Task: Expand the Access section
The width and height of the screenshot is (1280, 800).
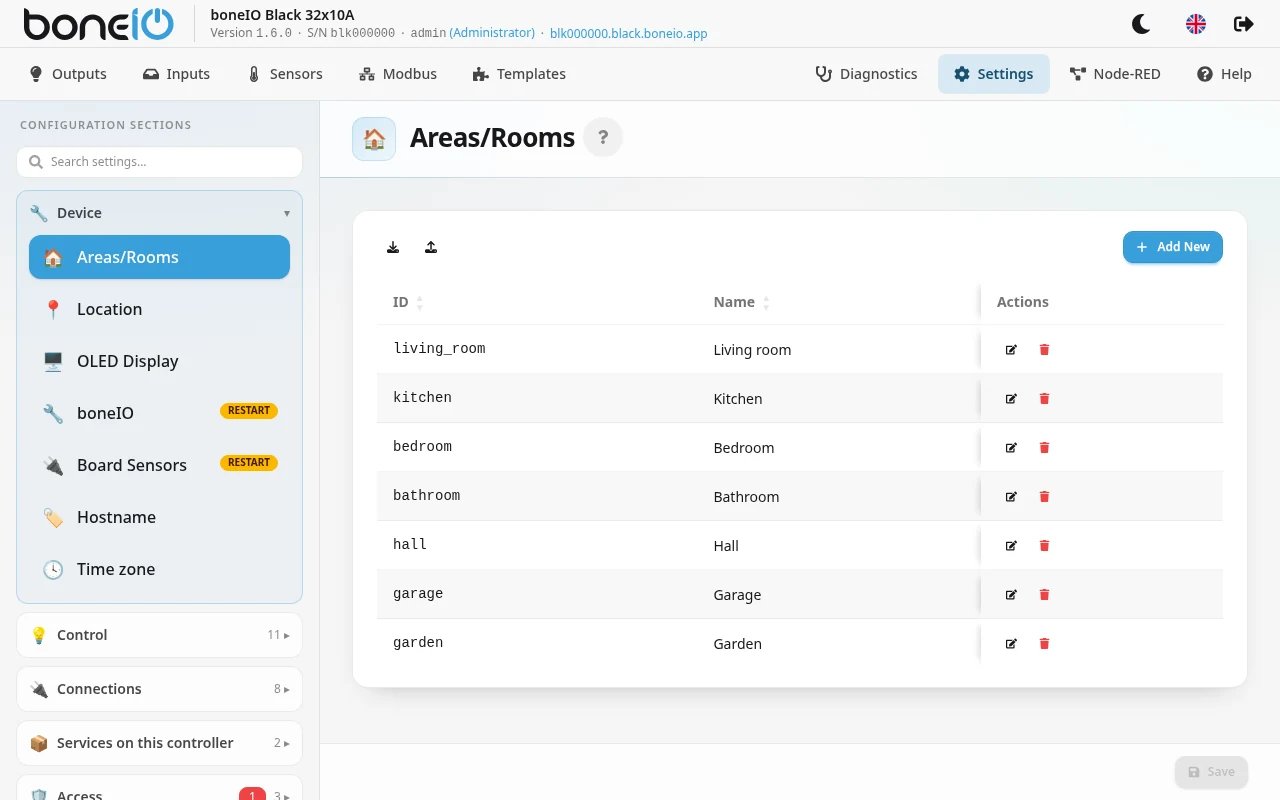Action: (160, 790)
